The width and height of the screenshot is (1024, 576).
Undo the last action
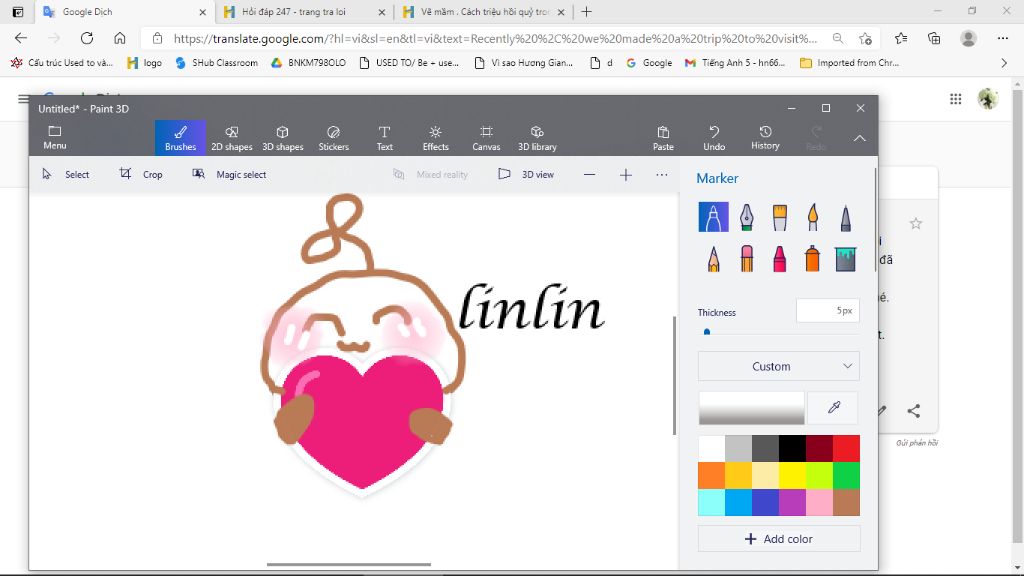click(714, 138)
